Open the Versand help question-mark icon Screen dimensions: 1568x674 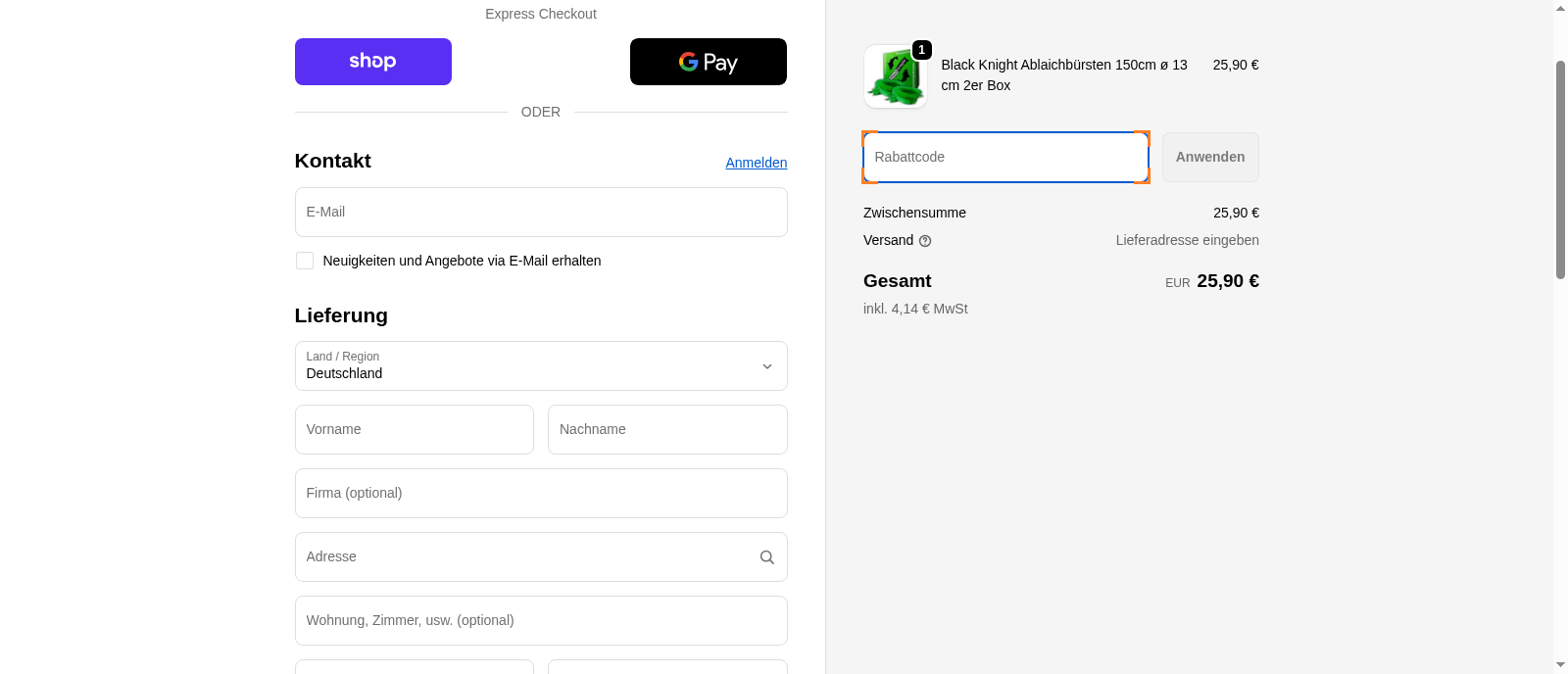pyautogui.click(x=925, y=241)
